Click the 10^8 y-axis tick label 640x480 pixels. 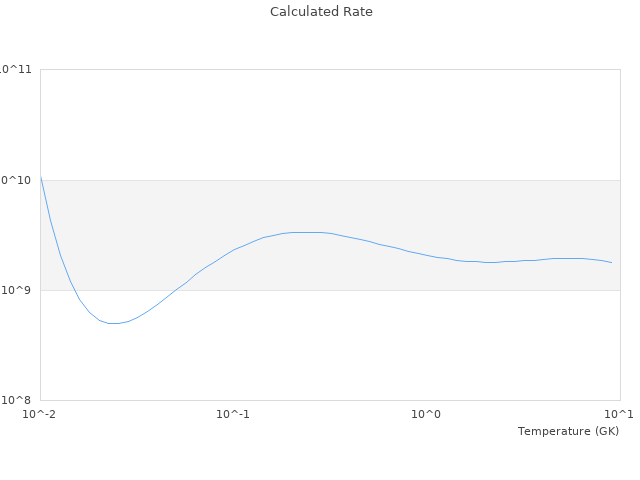click(x=18, y=401)
